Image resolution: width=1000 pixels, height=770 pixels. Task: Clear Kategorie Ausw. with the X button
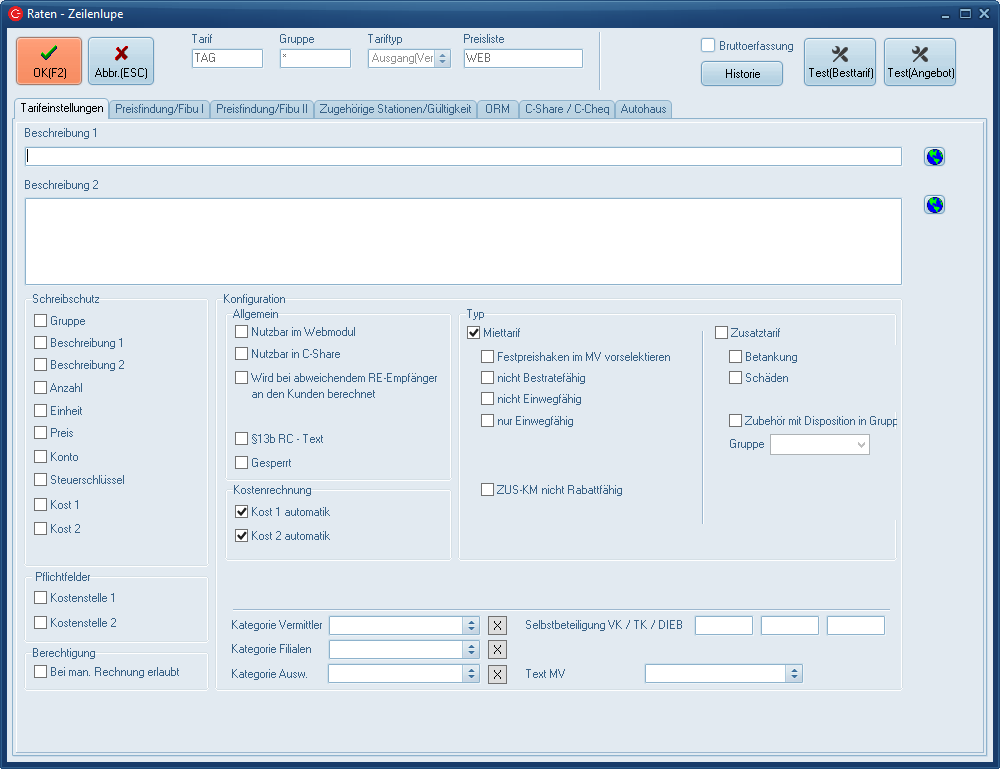coord(497,674)
